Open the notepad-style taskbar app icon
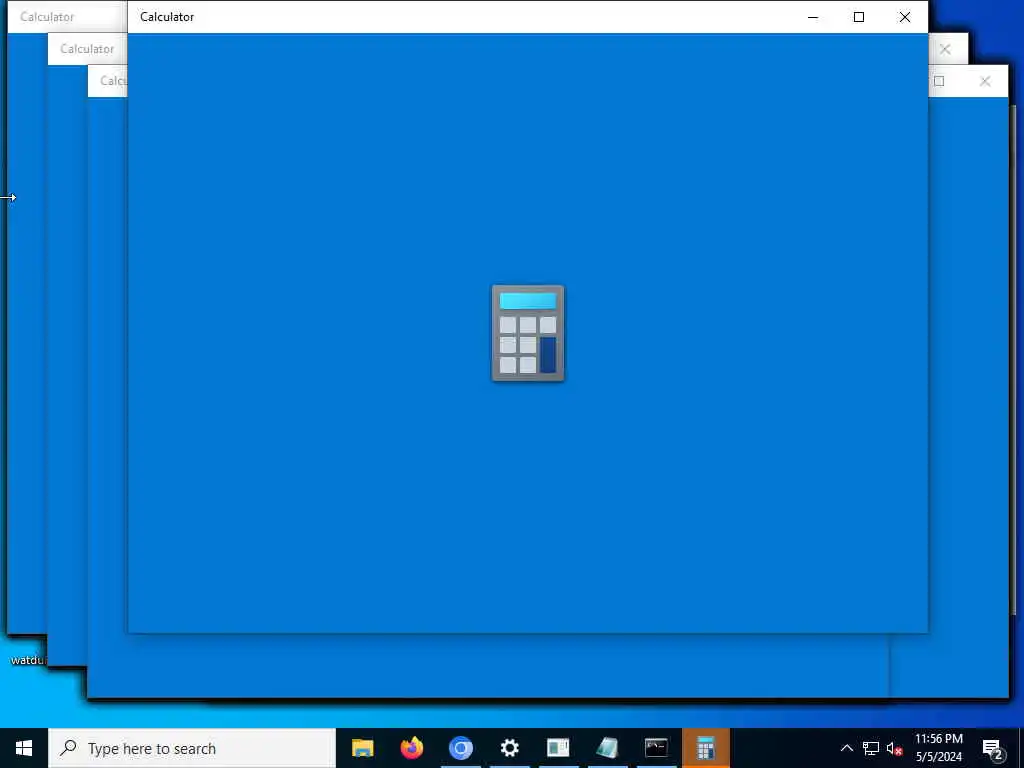The image size is (1024, 768). point(607,748)
